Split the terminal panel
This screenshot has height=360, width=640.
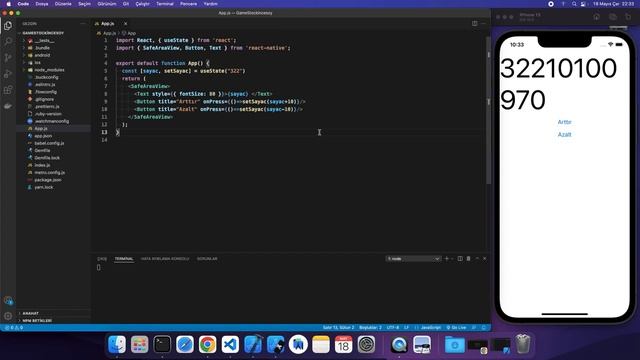click(460, 258)
